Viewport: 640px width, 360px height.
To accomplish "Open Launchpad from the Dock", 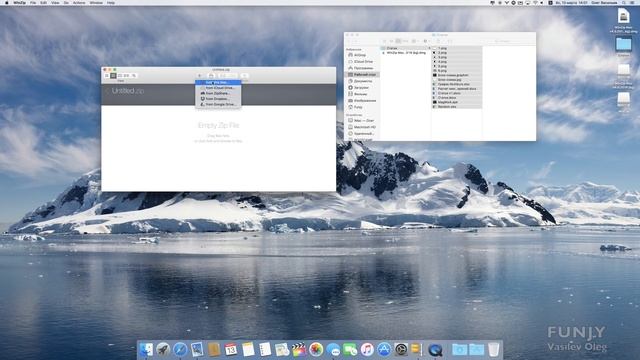I will coord(163,349).
